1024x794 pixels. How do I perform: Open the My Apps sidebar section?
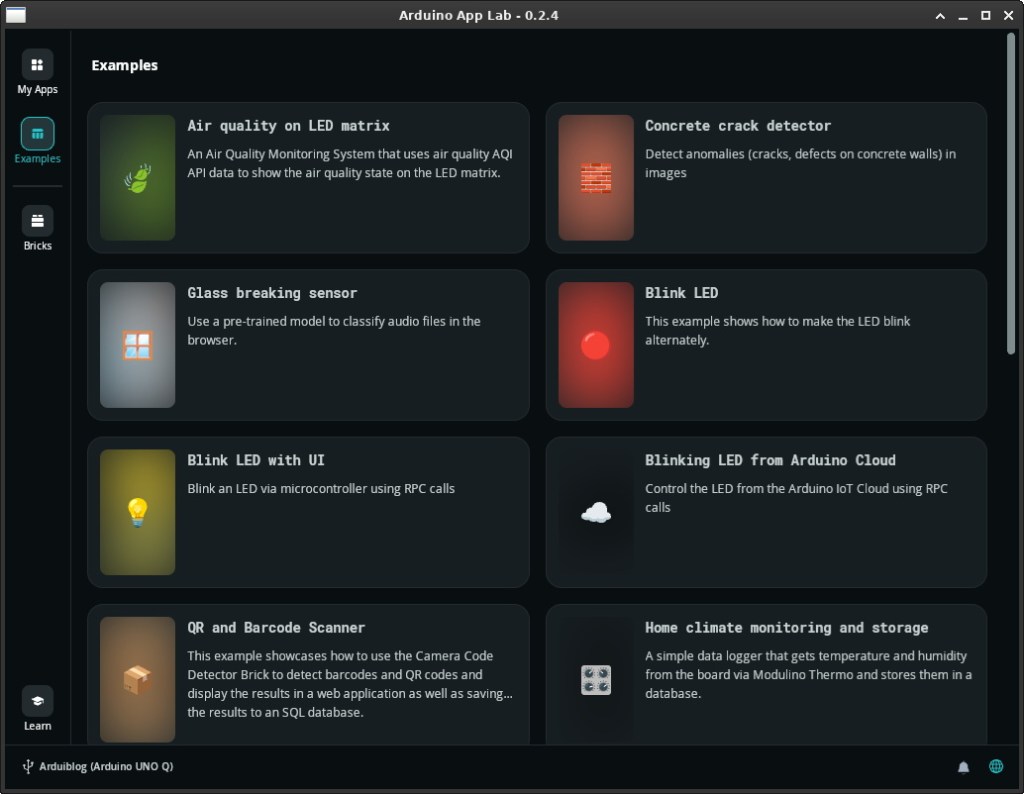[37, 66]
